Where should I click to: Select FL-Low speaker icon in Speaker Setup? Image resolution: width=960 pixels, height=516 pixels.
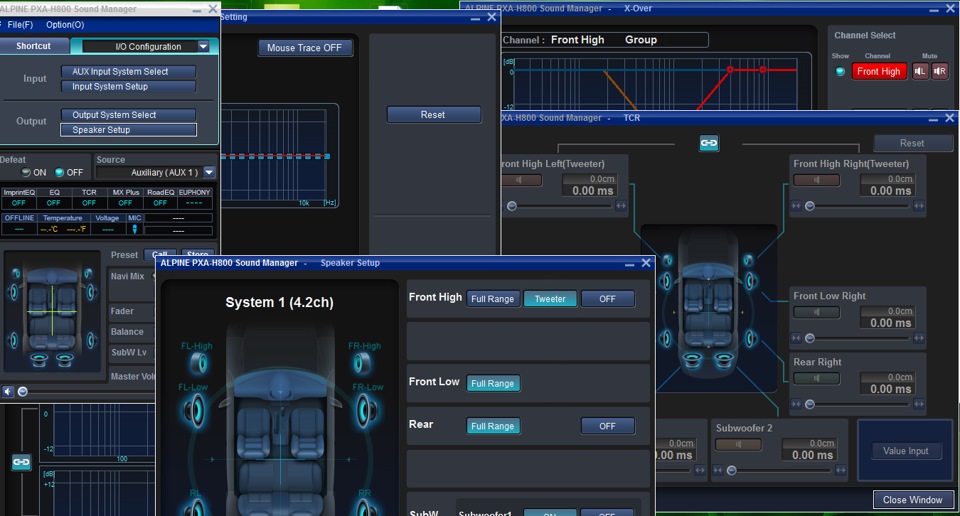click(x=194, y=410)
